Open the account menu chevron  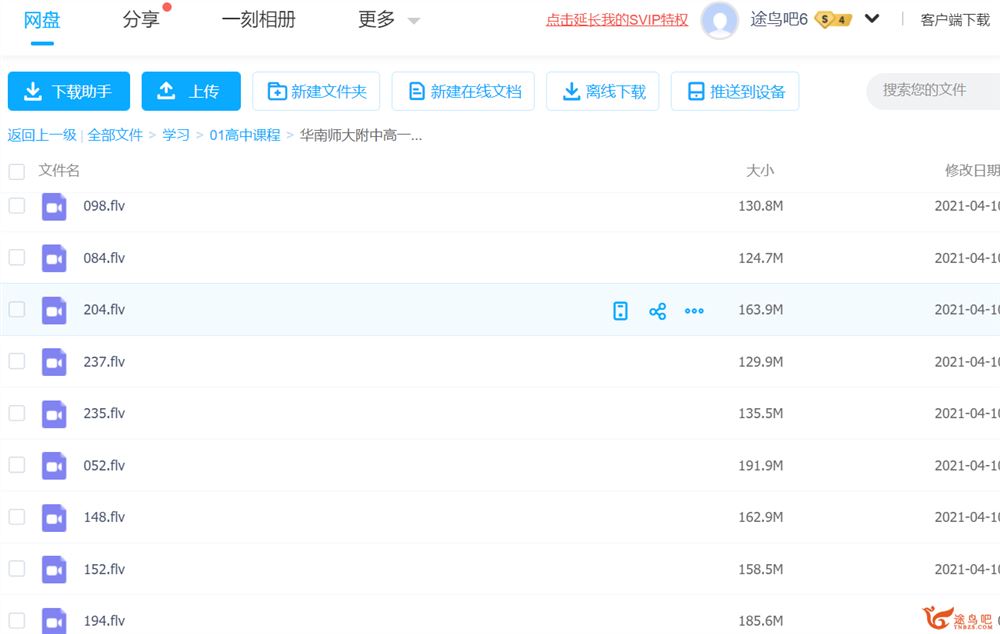pos(872,19)
